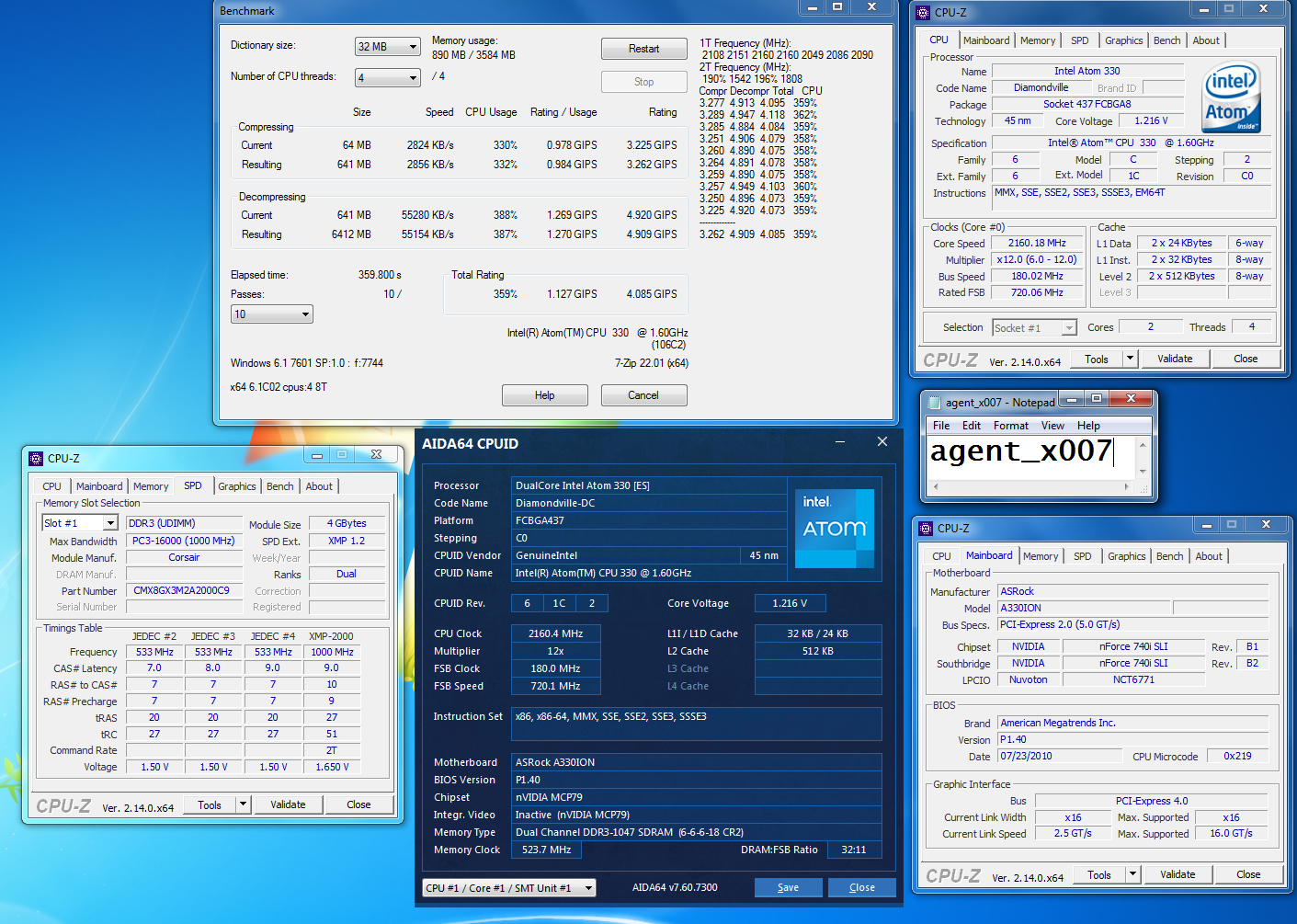Viewport: 1297px width, 924px height.
Task: Click the Elapsed time value 359.800 s
Action: point(380,275)
